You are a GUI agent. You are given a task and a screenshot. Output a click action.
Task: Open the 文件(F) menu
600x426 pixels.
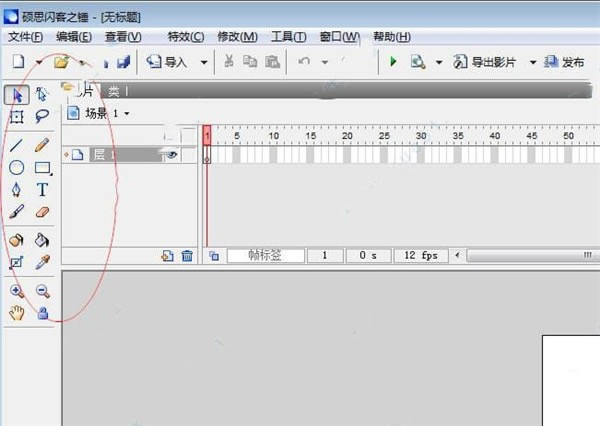point(25,37)
